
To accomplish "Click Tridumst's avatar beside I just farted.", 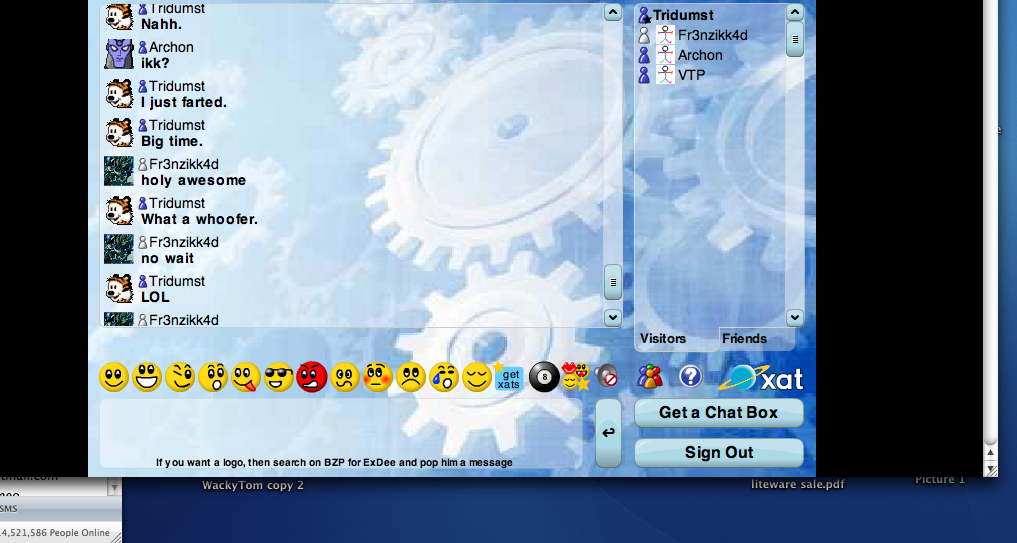I will tap(119, 93).
